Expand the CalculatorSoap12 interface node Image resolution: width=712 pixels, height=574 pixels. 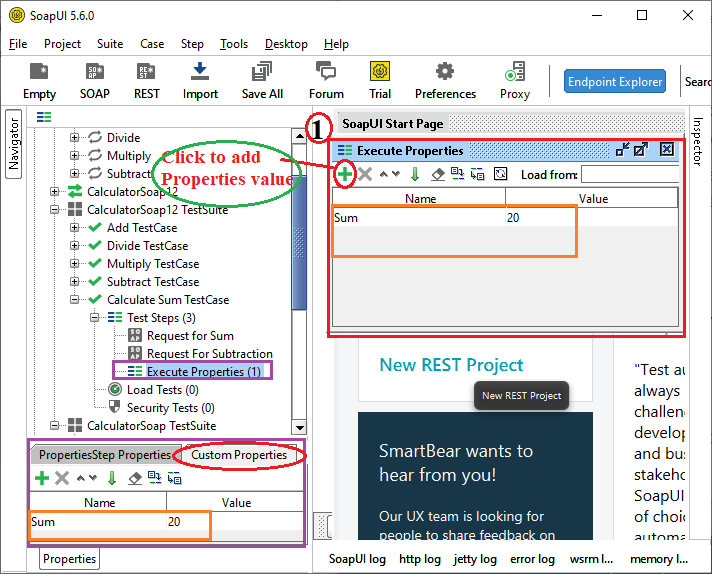54,192
